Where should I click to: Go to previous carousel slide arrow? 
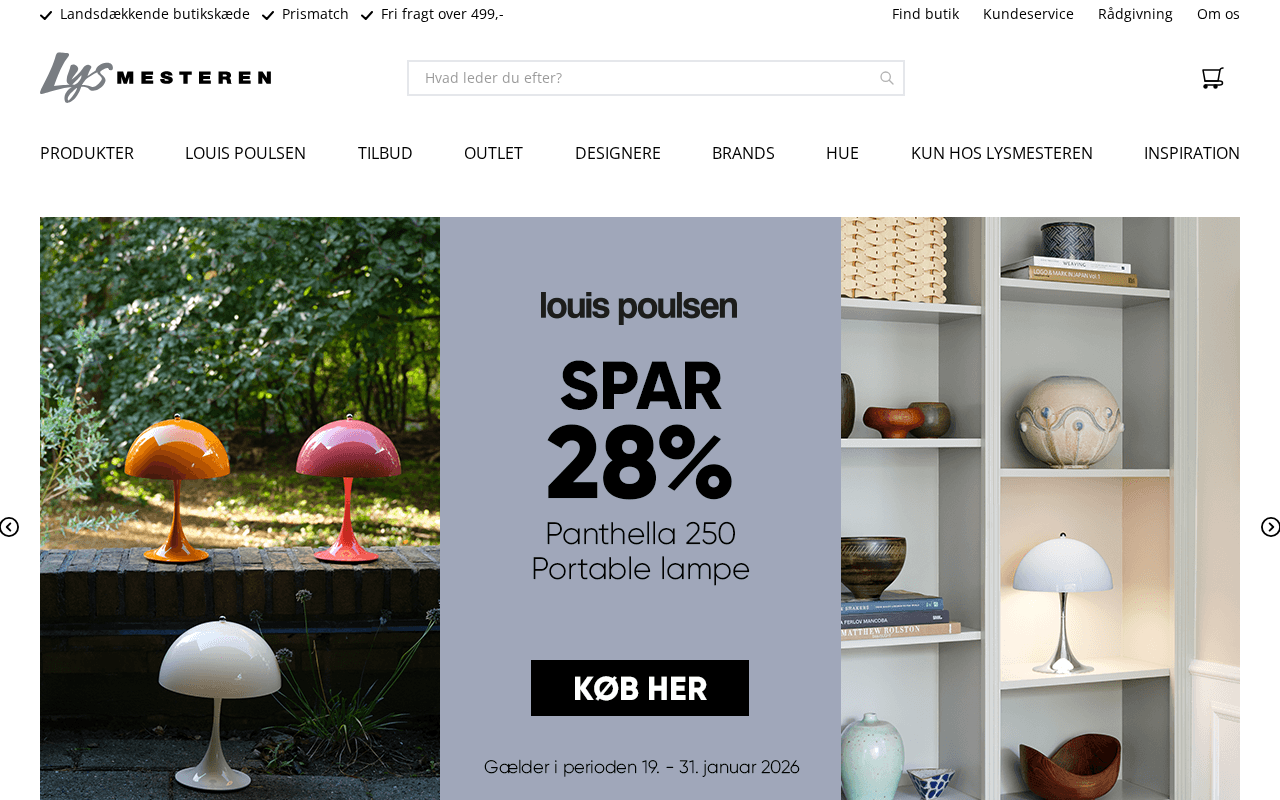coord(9,527)
